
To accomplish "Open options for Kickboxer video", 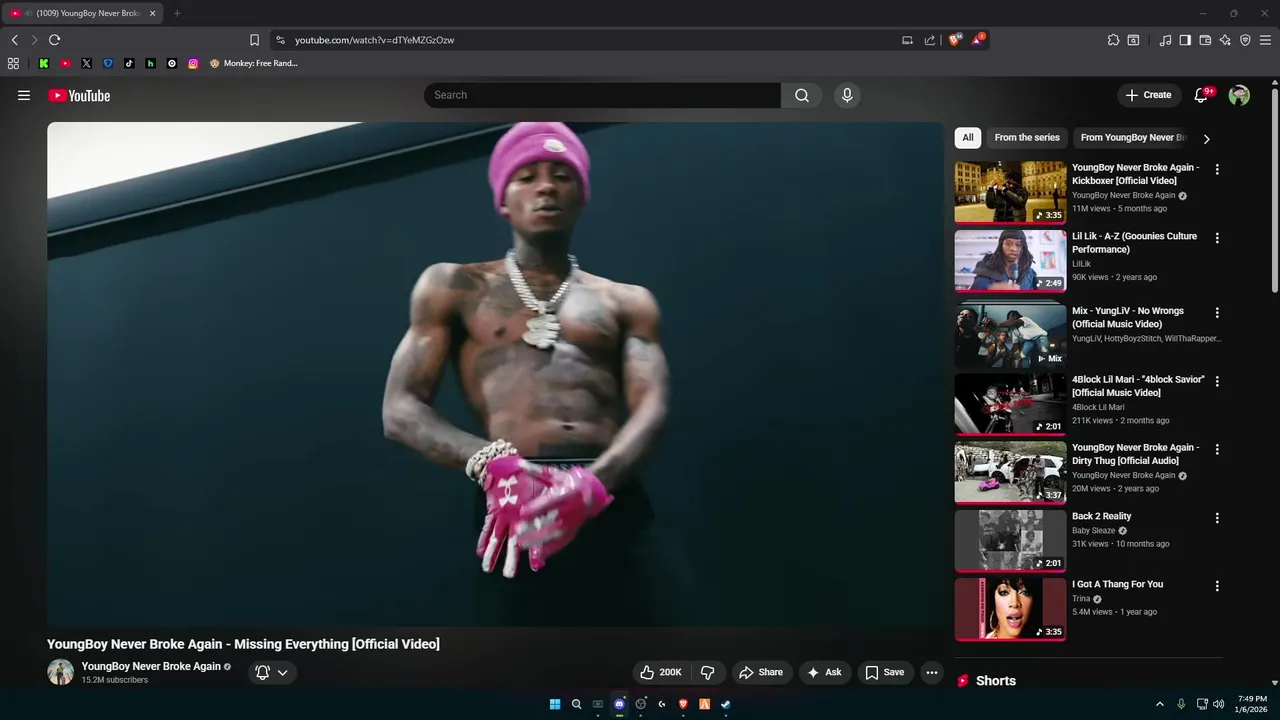I will pyautogui.click(x=1217, y=170).
